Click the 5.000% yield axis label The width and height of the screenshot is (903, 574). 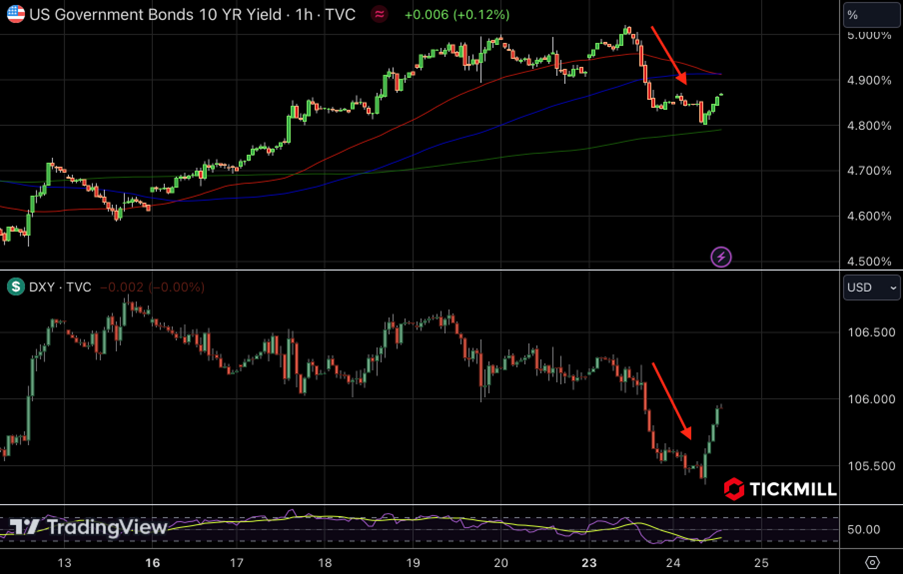869,35
